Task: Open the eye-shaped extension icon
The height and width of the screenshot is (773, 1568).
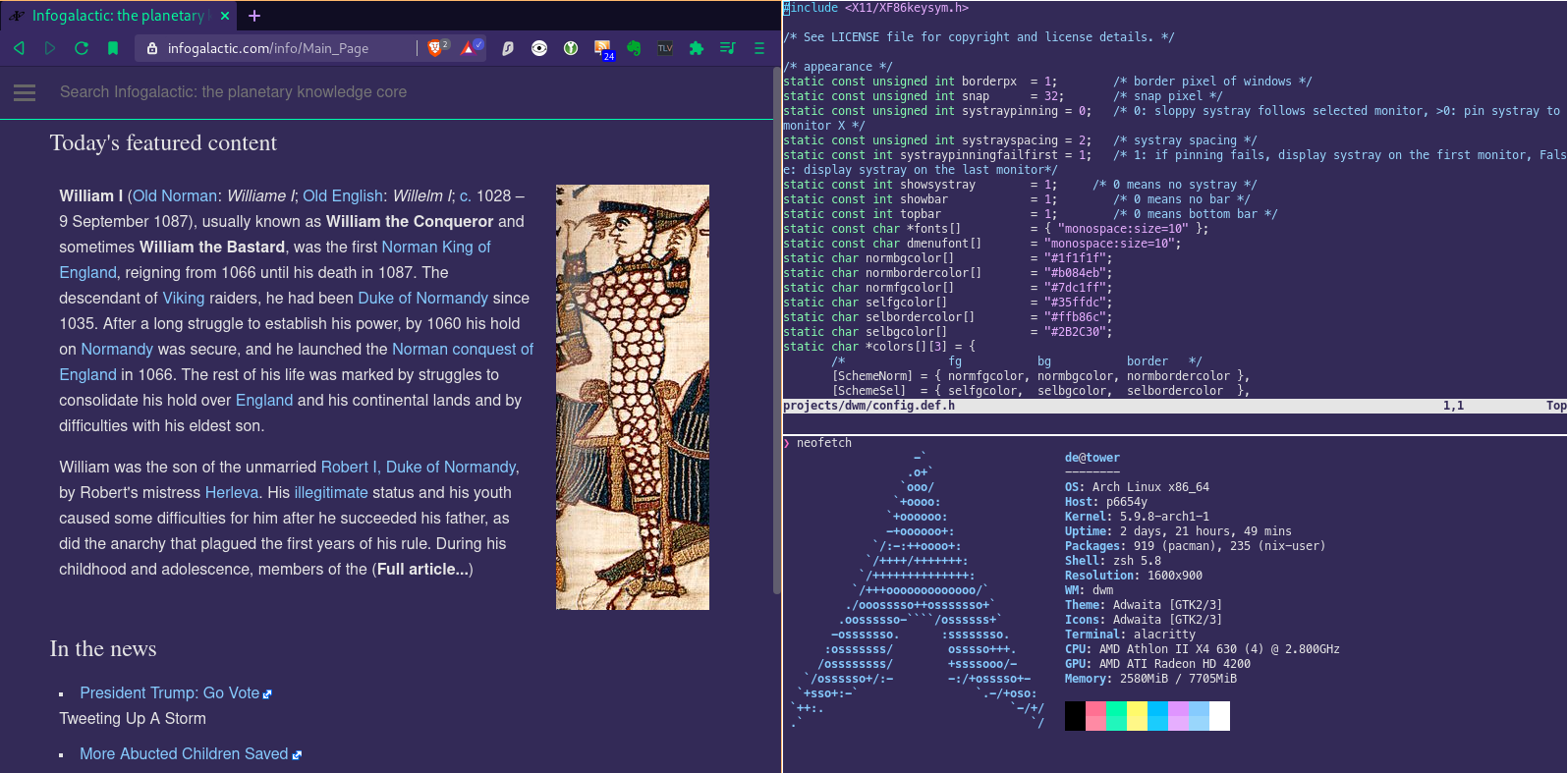Action: point(539,48)
